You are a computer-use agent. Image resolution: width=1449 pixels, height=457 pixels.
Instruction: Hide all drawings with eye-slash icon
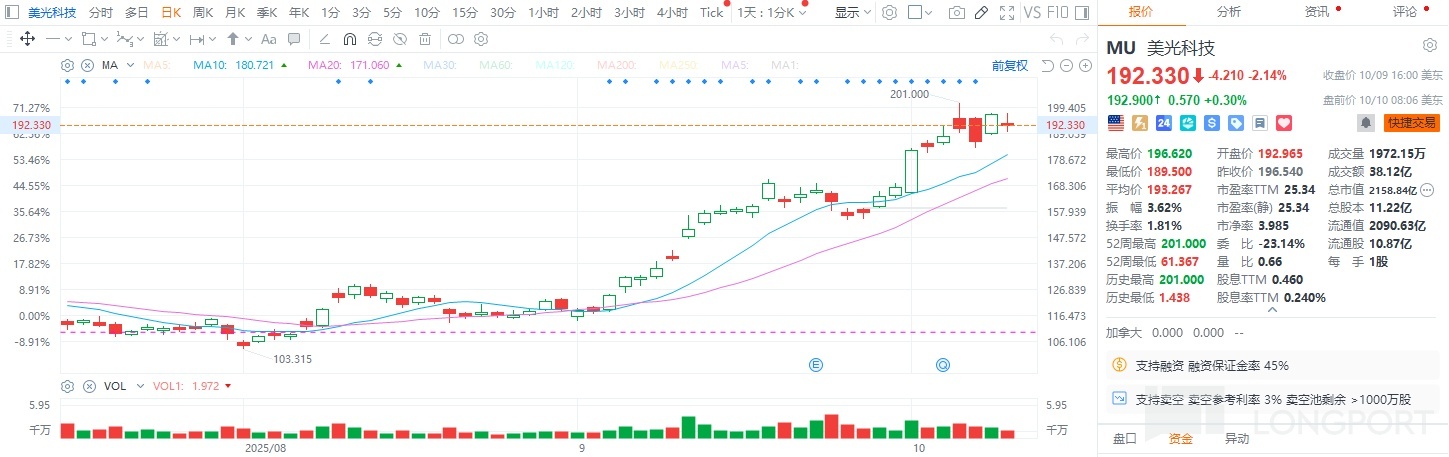(x=399, y=39)
